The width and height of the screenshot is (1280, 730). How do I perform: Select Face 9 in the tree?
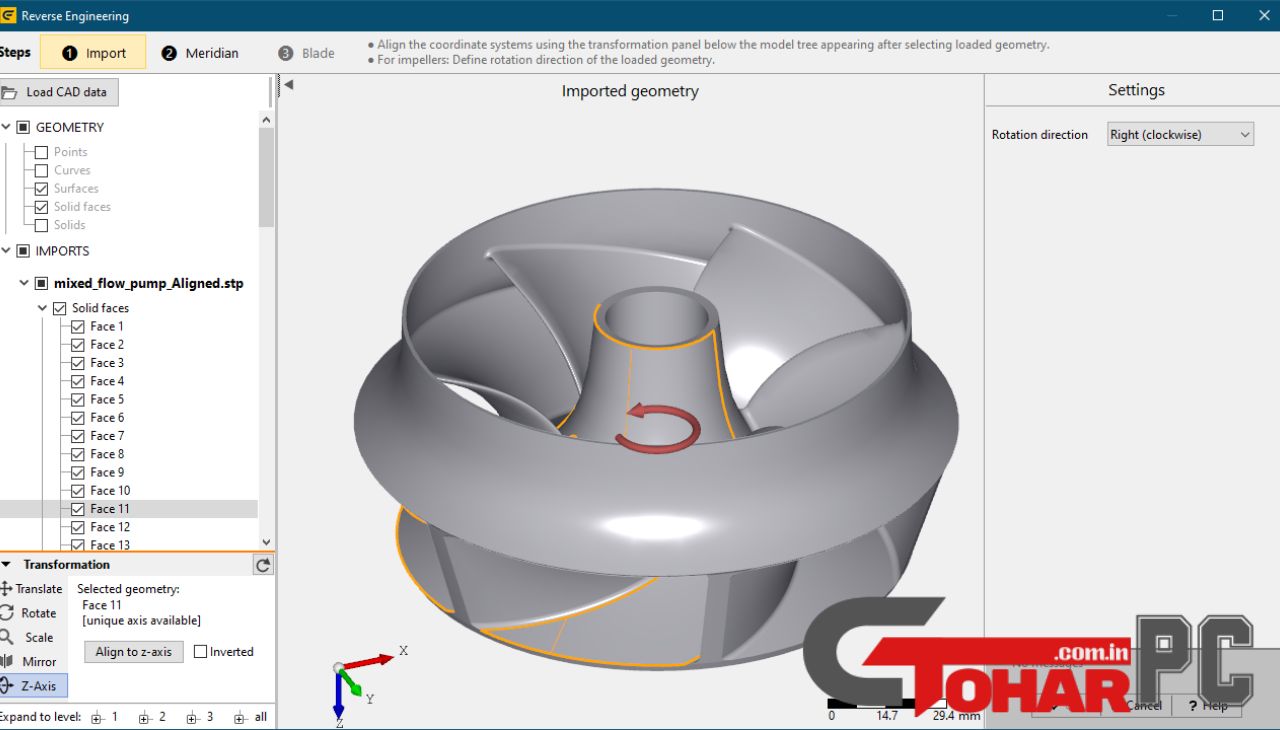coord(107,472)
